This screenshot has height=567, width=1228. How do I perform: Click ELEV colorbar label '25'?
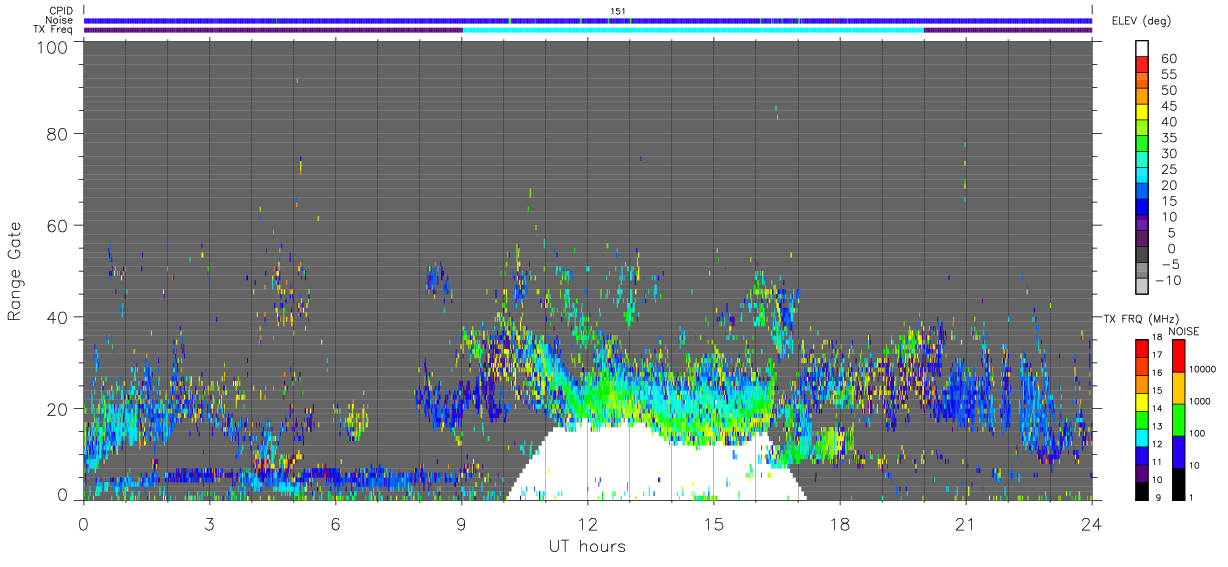click(x=1169, y=169)
